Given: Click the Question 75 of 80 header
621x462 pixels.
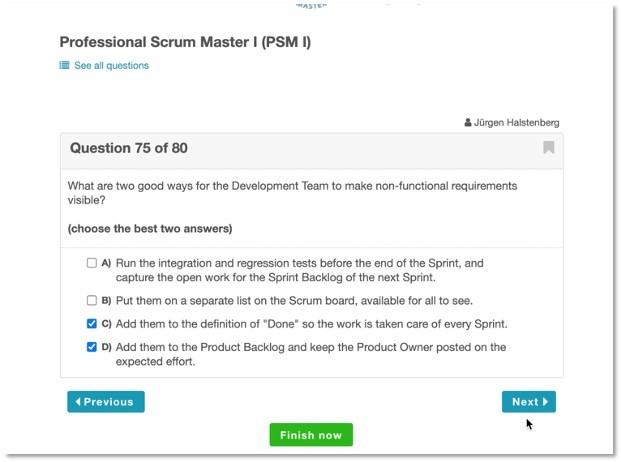Looking at the screenshot, I should pyautogui.click(x=129, y=148).
